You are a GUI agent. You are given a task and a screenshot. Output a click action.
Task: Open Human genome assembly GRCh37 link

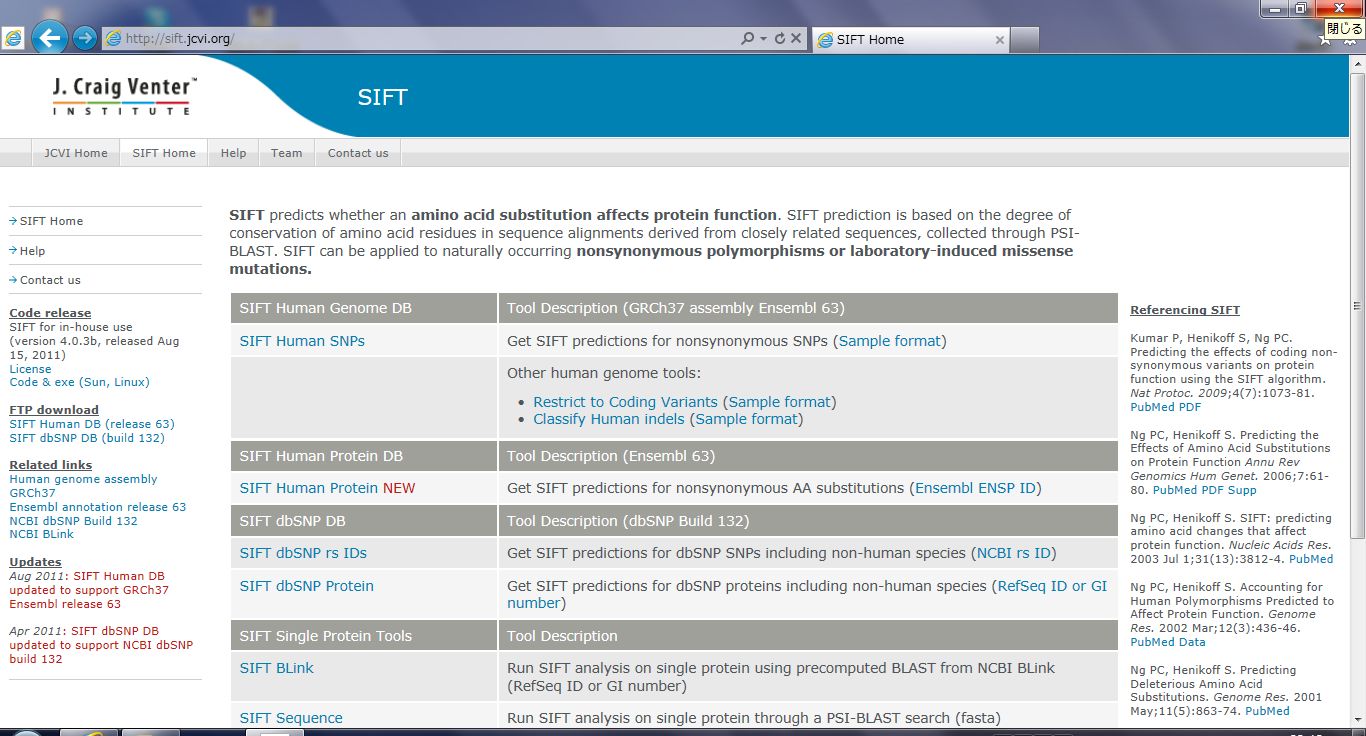83,486
